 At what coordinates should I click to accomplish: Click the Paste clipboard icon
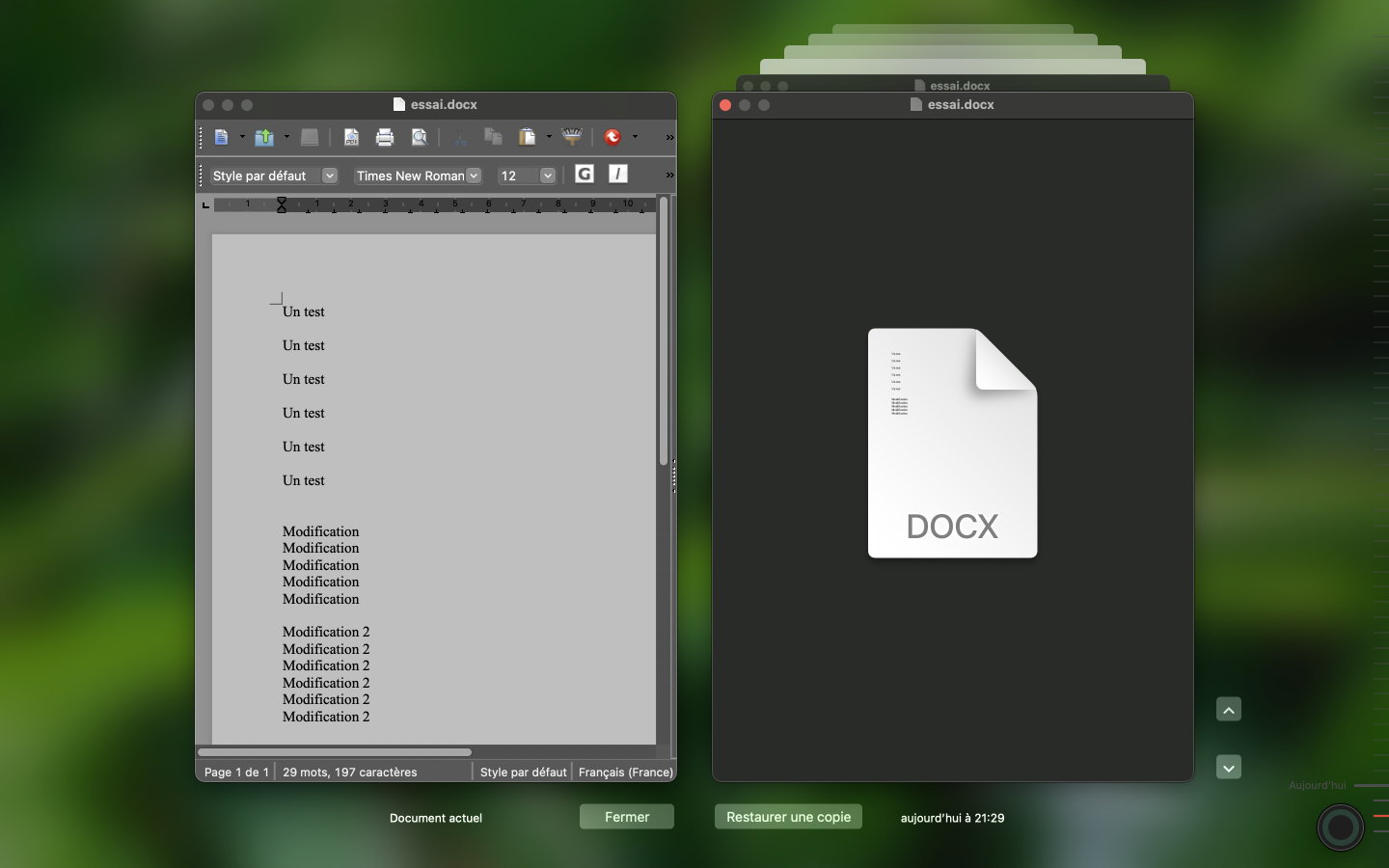coord(527,137)
